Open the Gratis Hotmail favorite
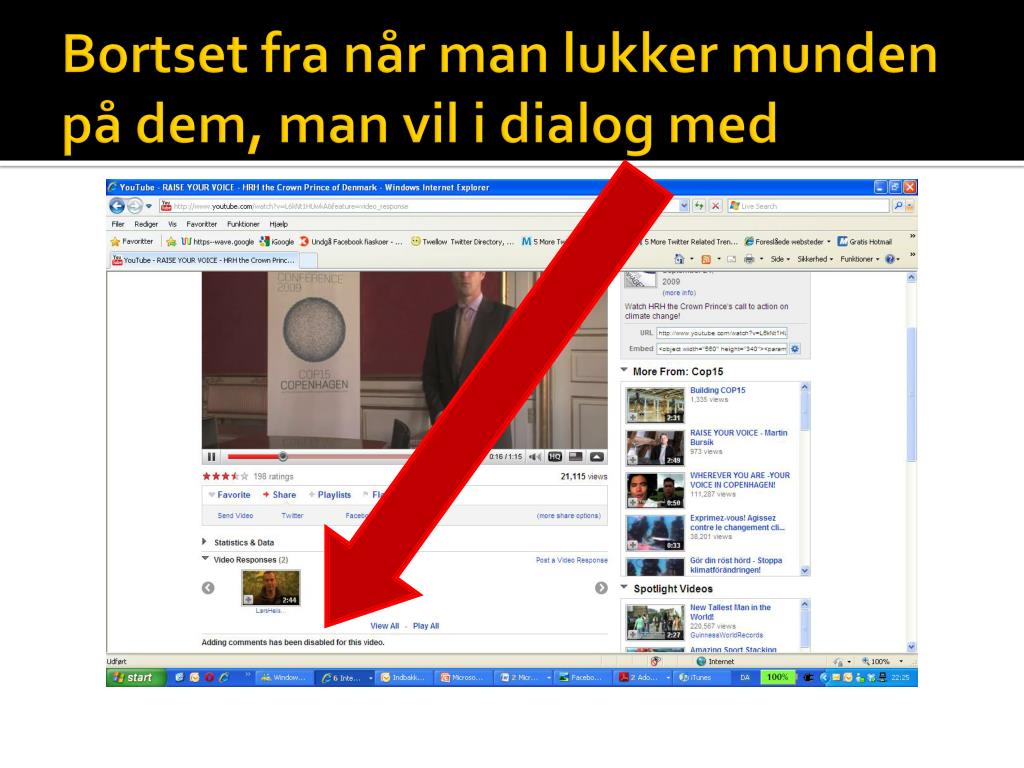 coord(865,242)
